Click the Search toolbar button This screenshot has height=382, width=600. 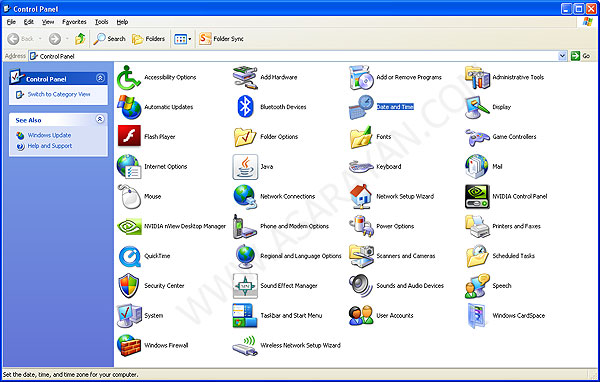point(109,39)
